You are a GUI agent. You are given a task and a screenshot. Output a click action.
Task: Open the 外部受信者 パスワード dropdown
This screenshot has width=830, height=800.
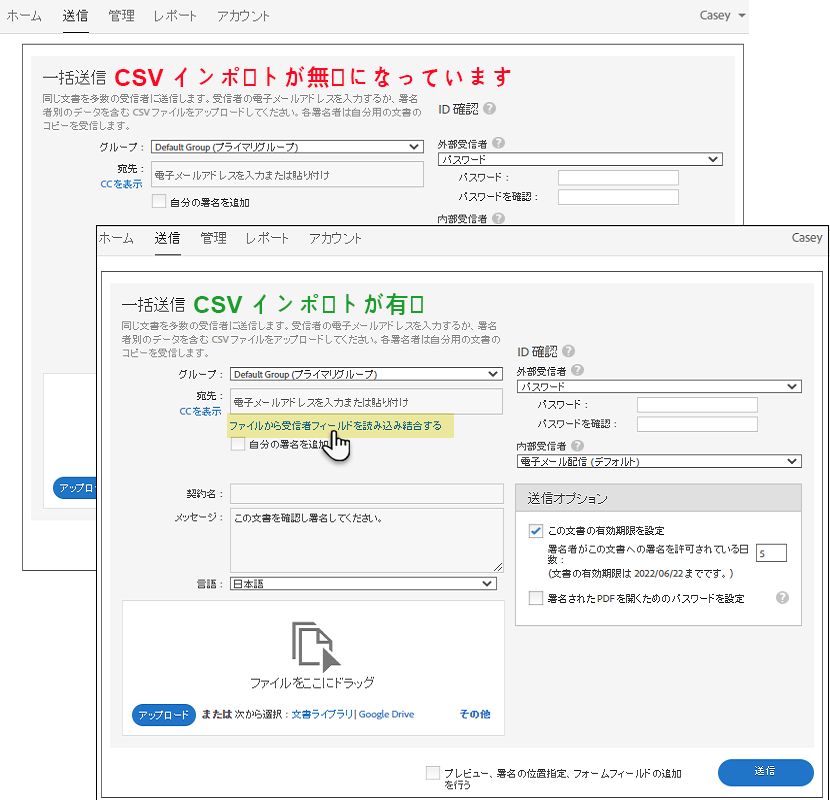(x=660, y=386)
